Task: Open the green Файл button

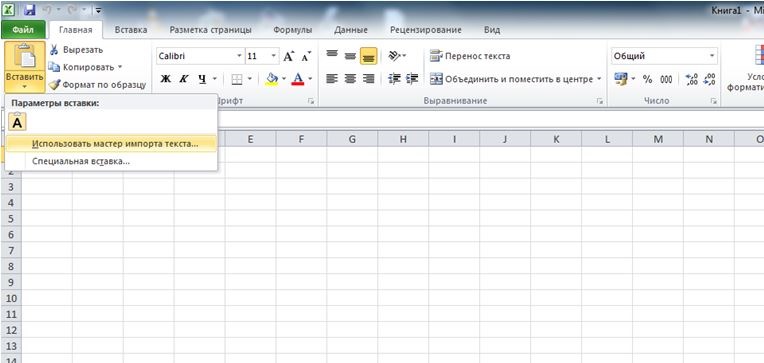Action: tap(23, 30)
